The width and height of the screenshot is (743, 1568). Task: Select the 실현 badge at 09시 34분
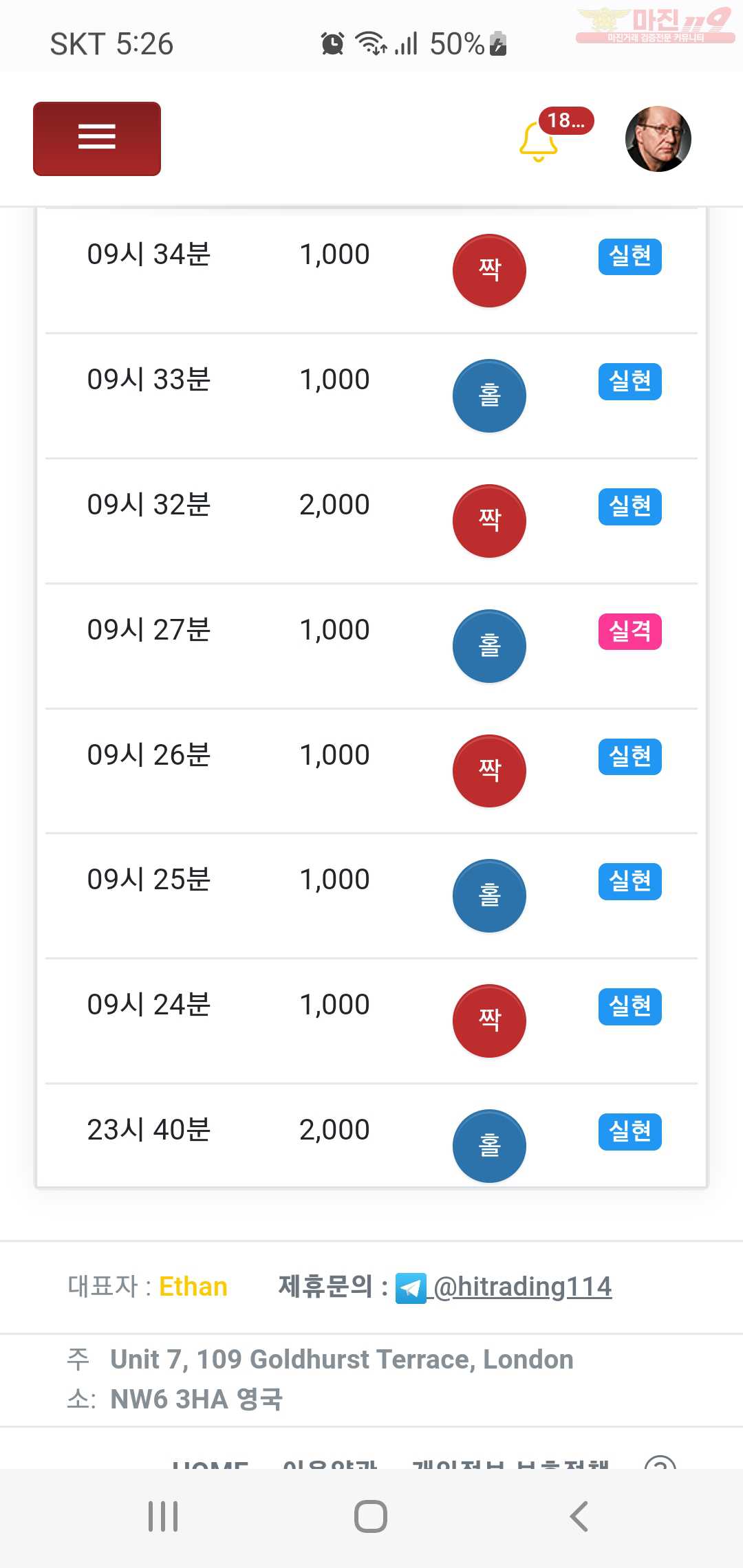tap(630, 257)
